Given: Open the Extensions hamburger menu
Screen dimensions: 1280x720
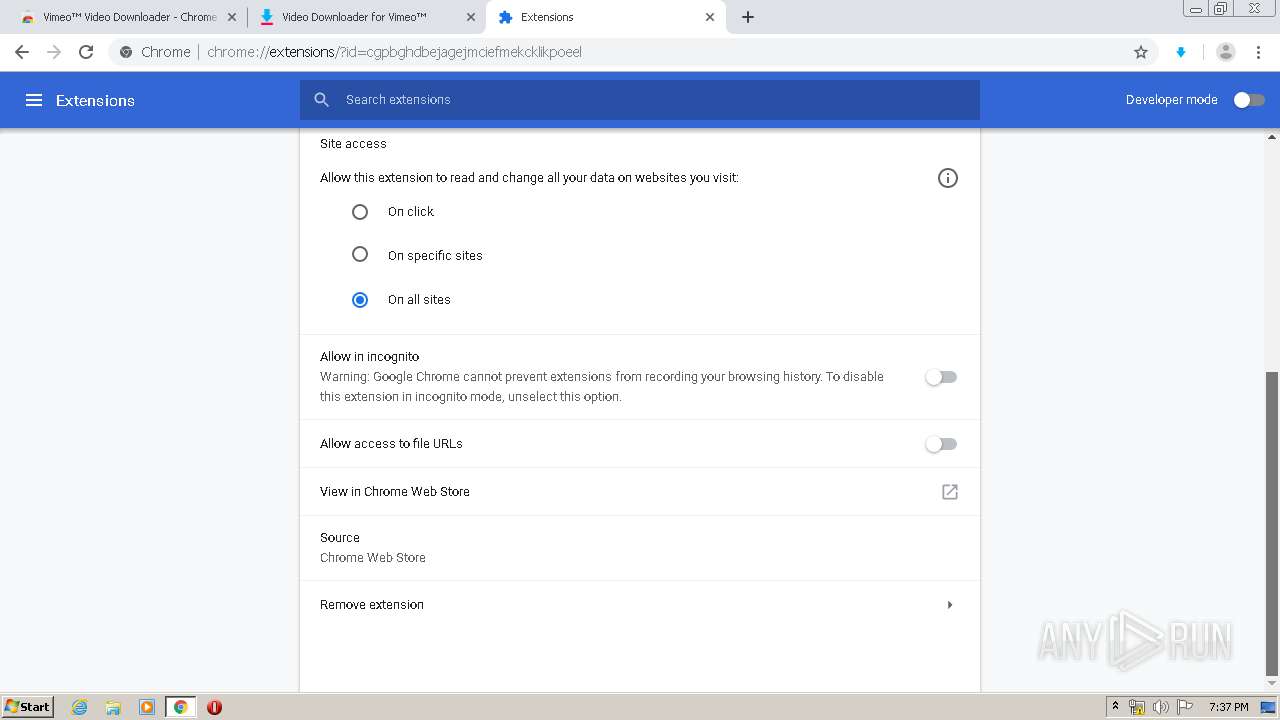Looking at the screenshot, I should (34, 100).
